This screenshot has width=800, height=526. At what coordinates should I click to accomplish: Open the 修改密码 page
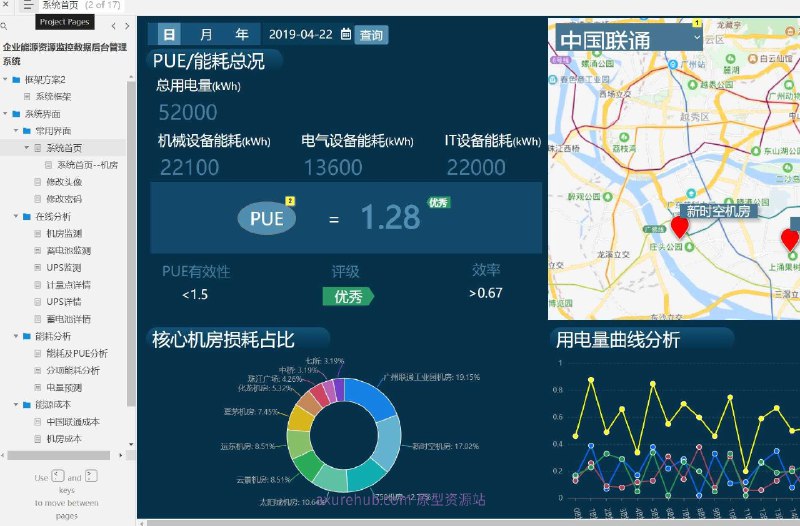click(64, 199)
